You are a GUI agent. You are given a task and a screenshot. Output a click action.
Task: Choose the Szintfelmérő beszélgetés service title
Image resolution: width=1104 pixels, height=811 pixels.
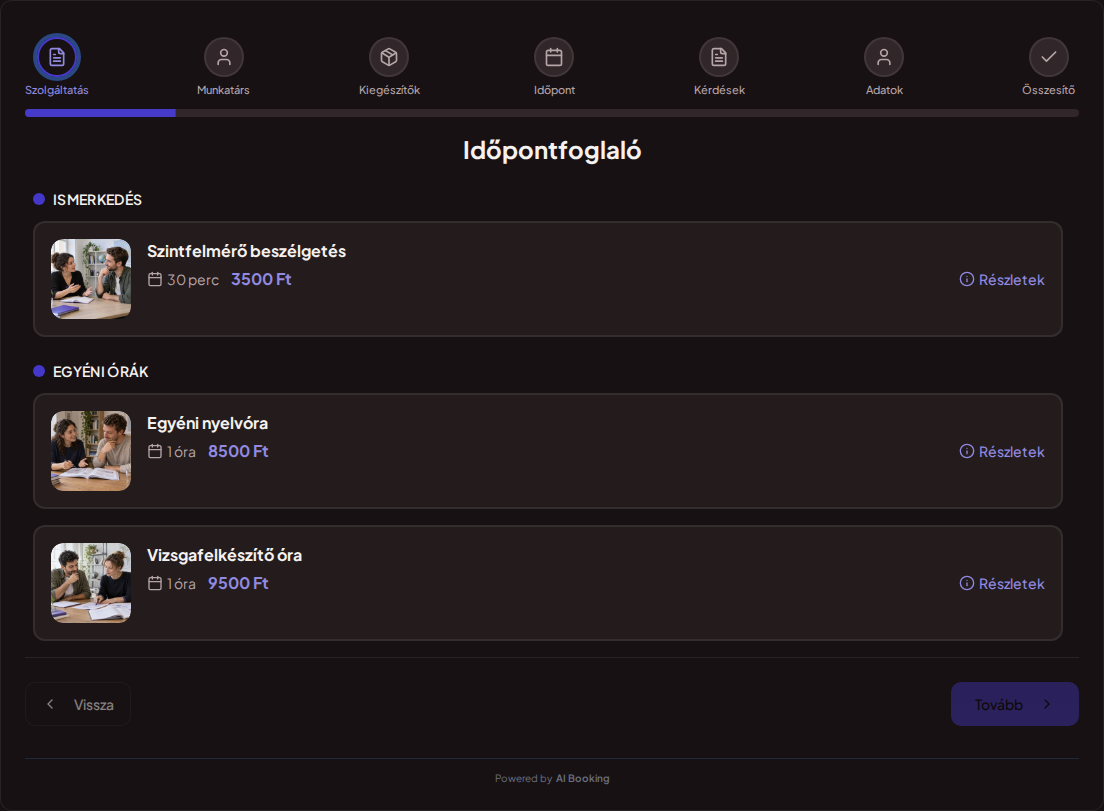(x=246, y=251)
